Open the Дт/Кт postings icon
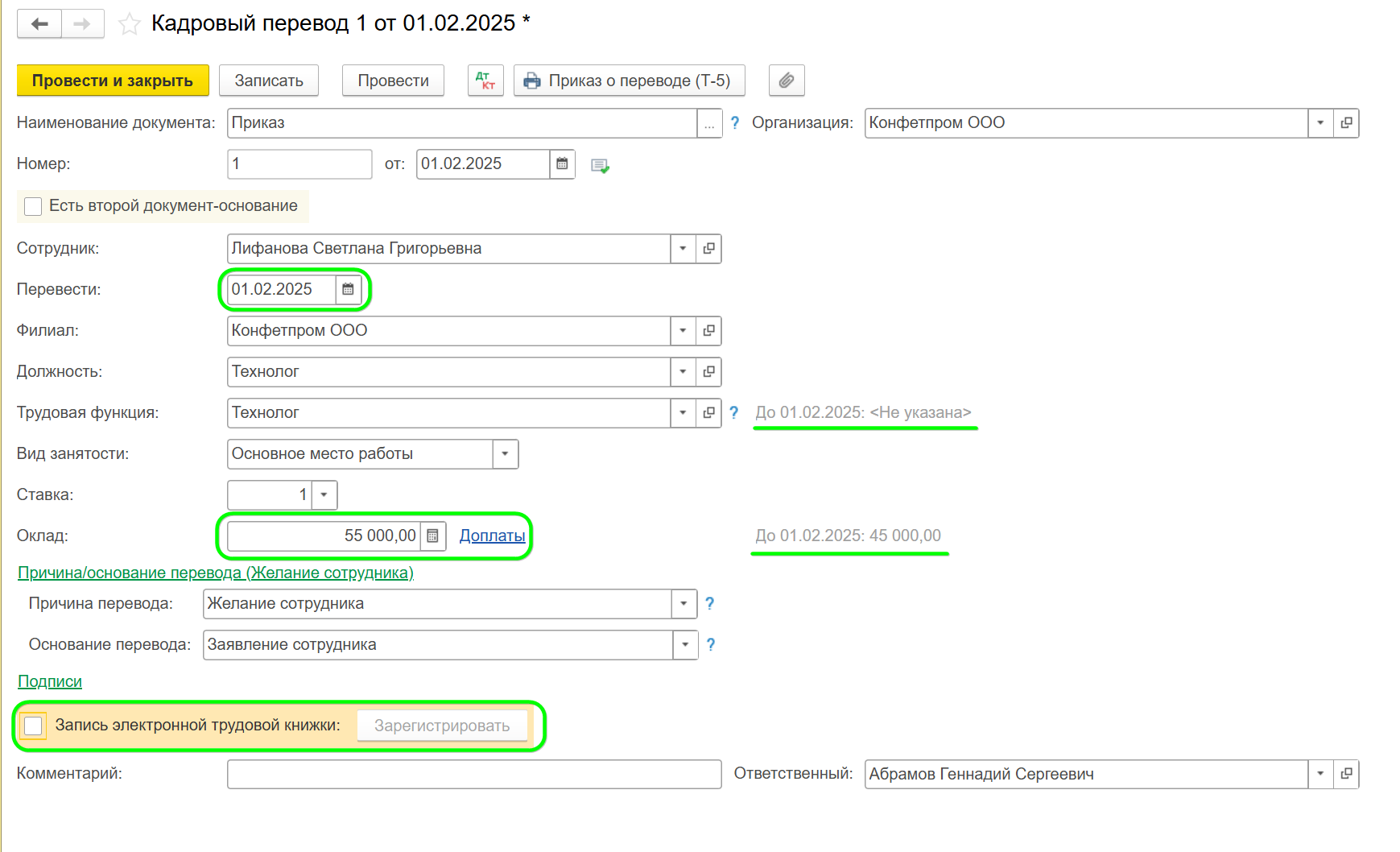 (485, 81)
